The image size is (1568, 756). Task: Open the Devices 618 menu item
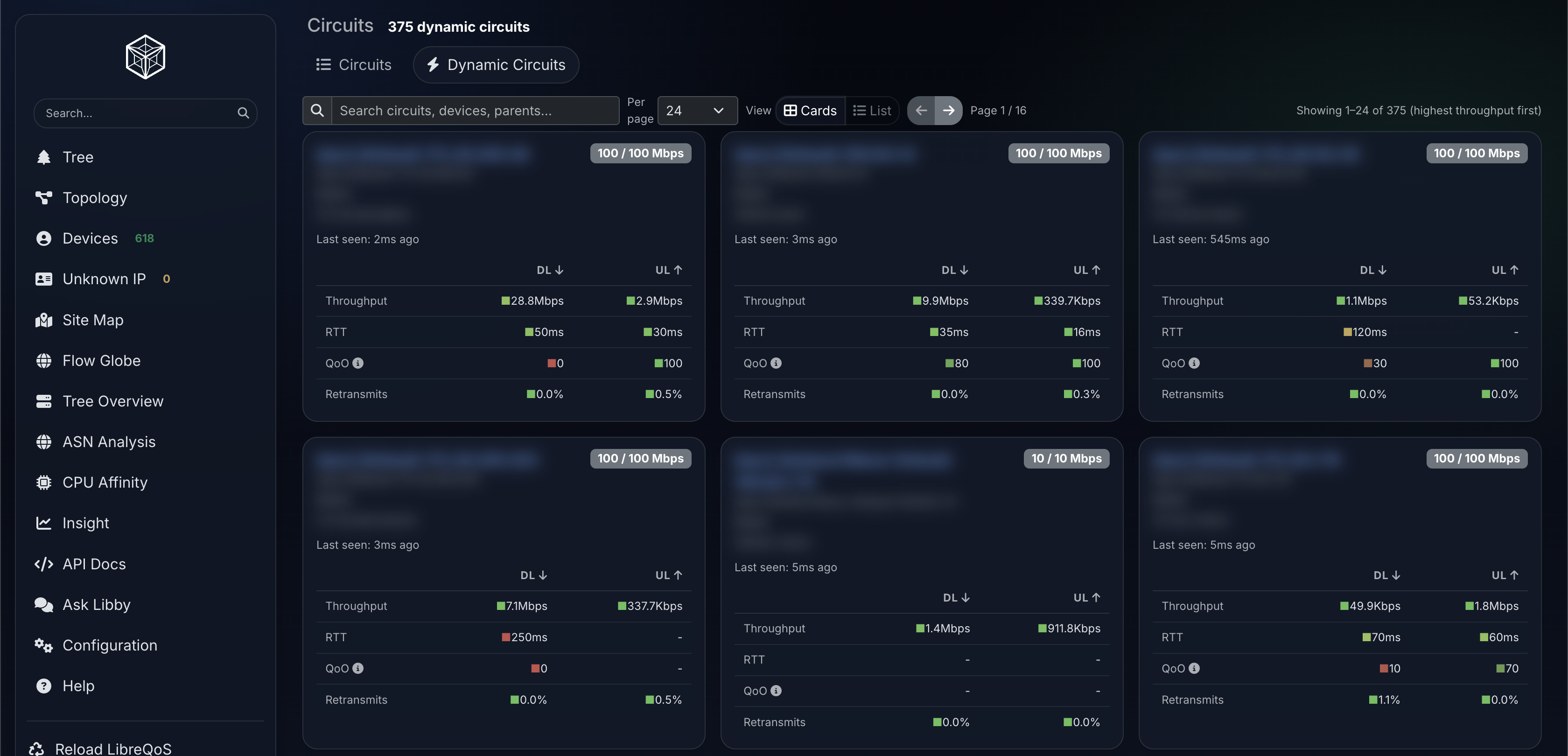point(94,238)
